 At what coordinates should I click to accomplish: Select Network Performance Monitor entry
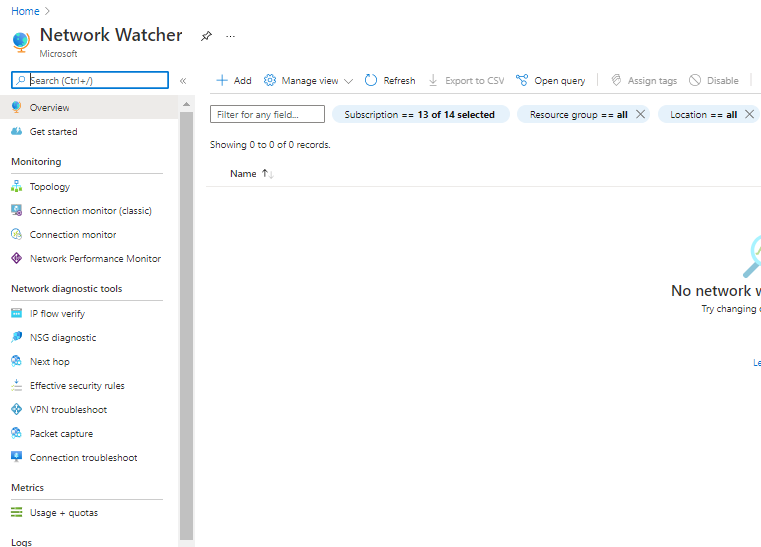point(95,259)
